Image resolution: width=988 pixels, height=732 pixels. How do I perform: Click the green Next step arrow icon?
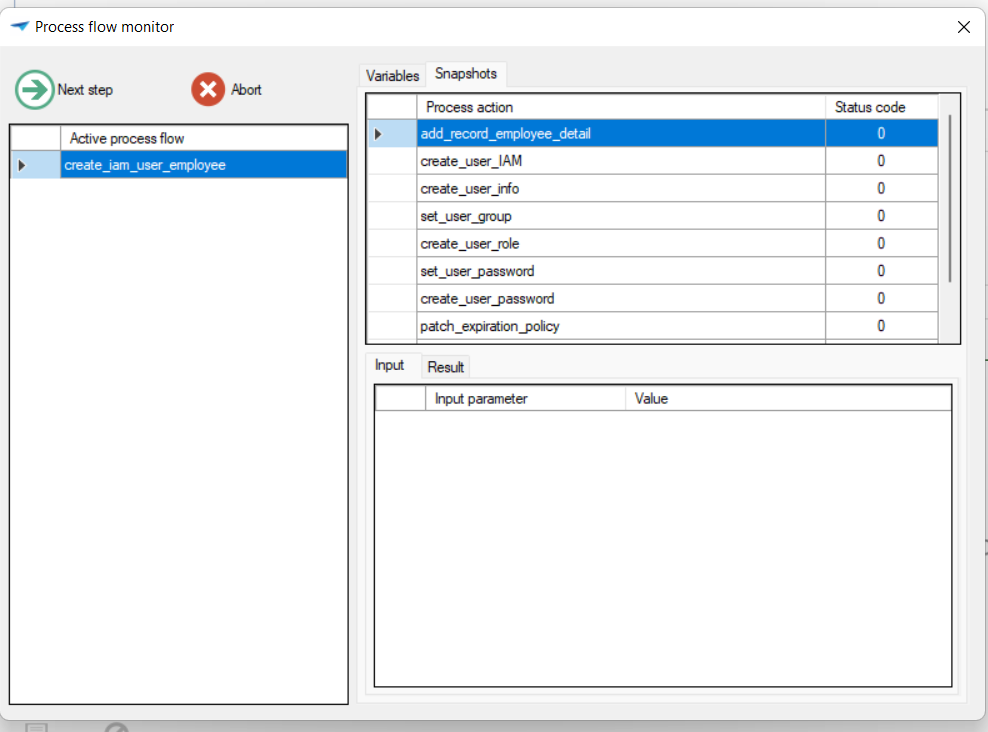(x=34, y=89)
